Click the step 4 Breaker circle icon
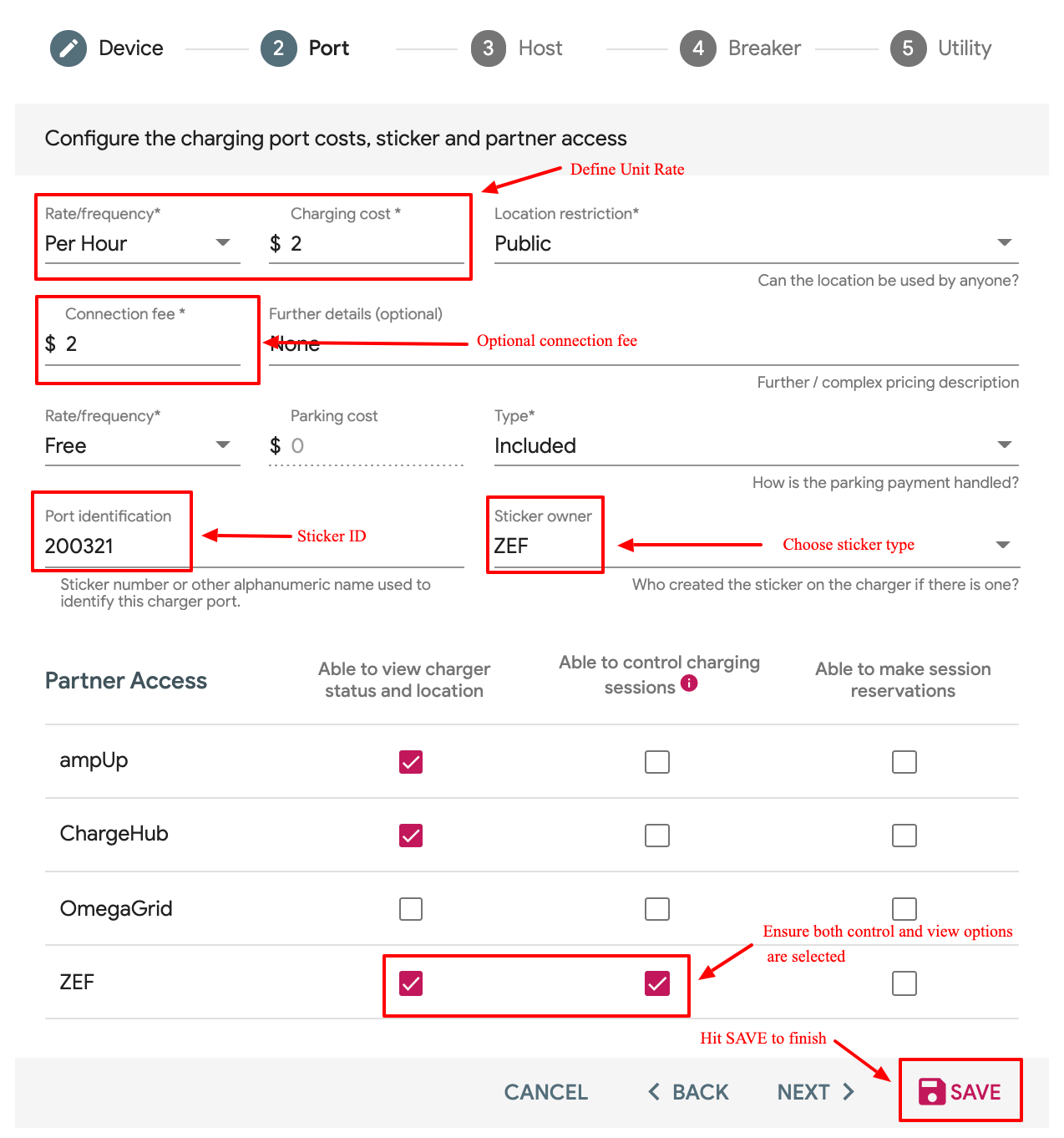Image resolution: width=1064 pixels, height=1138 pixels. 698,48
